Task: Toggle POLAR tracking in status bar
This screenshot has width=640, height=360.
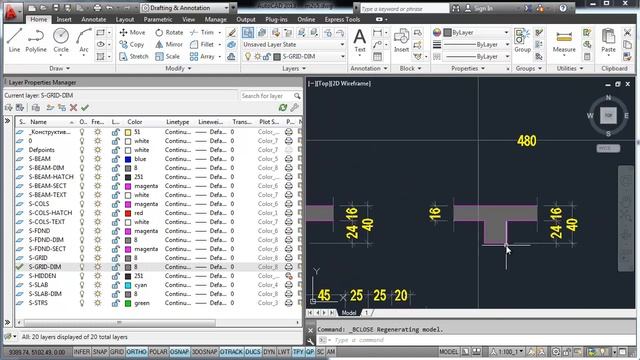Action: (x=158, y=352)
